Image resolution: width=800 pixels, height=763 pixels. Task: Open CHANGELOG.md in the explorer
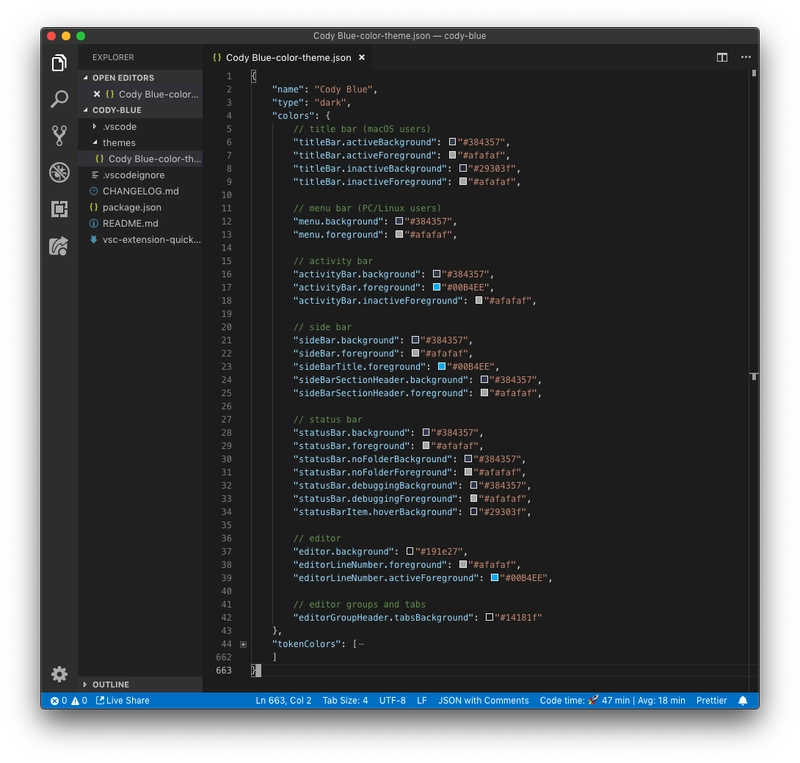click(140, 191)
